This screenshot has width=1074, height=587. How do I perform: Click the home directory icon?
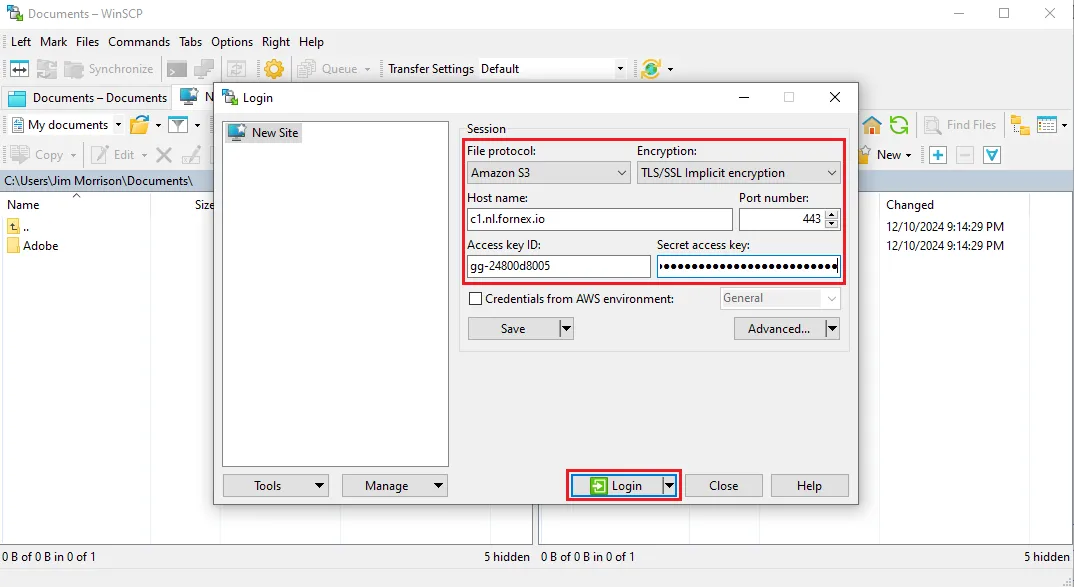click(x=872, y=125)
